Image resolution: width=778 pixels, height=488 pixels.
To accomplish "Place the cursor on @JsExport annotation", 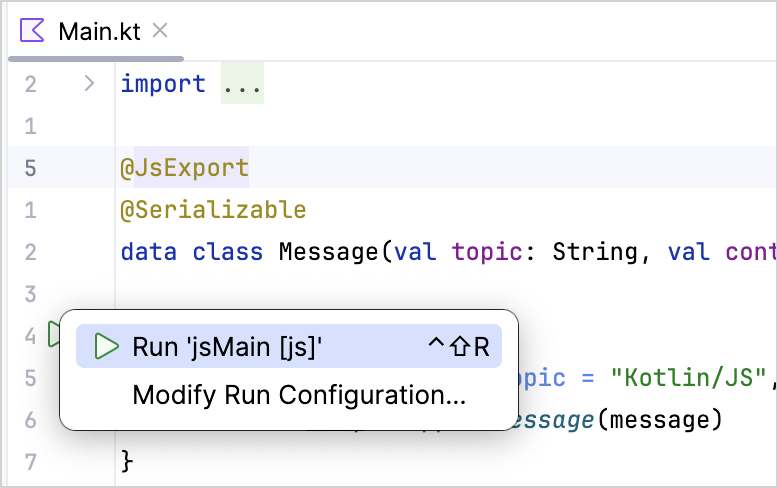I will tap(184, 168).
